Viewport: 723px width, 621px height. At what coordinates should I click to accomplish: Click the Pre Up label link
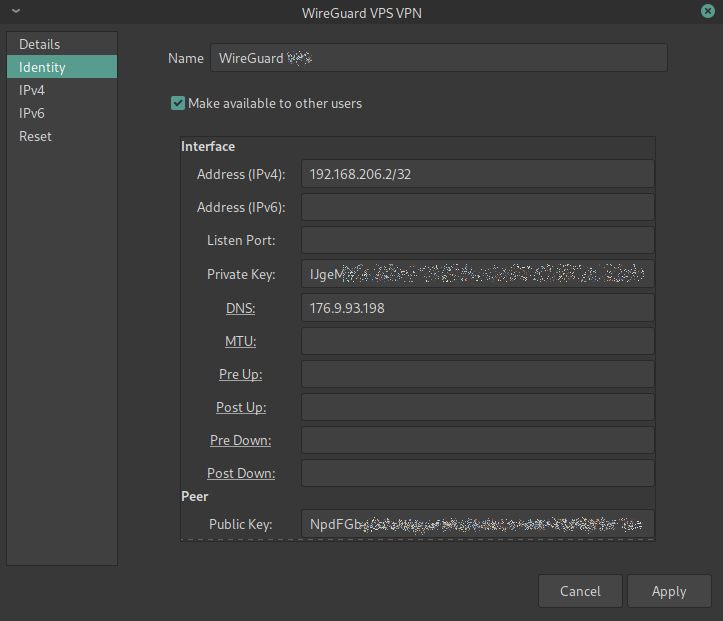(240, 374)
